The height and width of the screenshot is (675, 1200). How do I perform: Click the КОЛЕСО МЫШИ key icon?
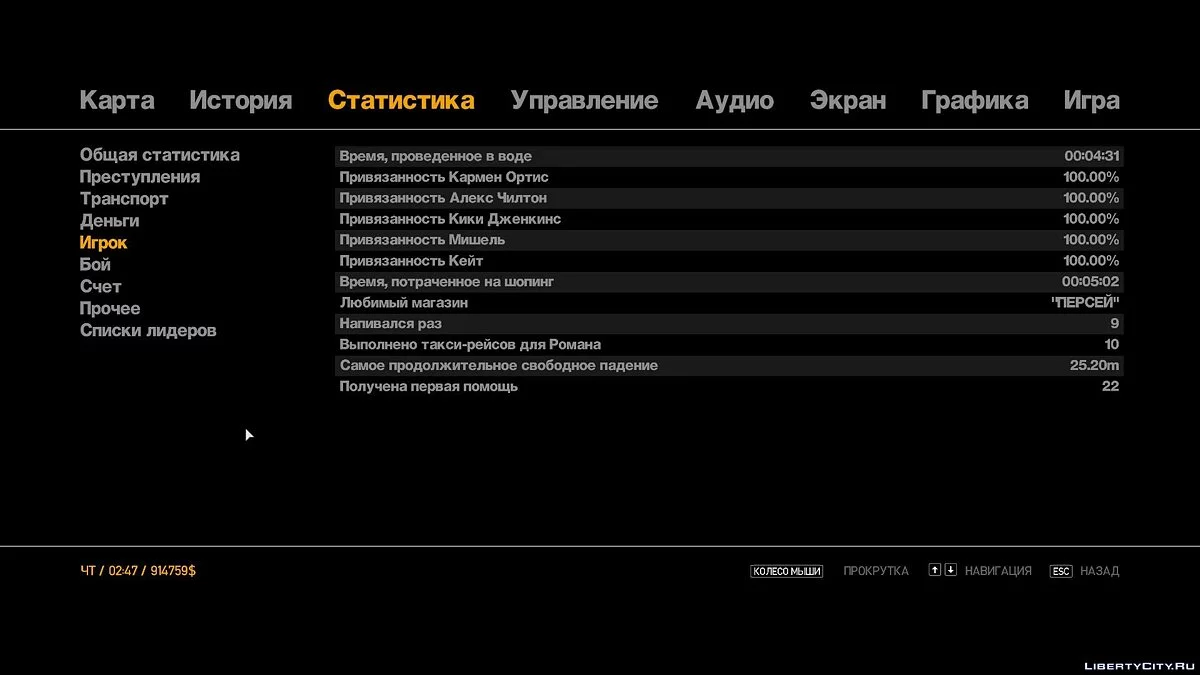(x=786, y=571)
